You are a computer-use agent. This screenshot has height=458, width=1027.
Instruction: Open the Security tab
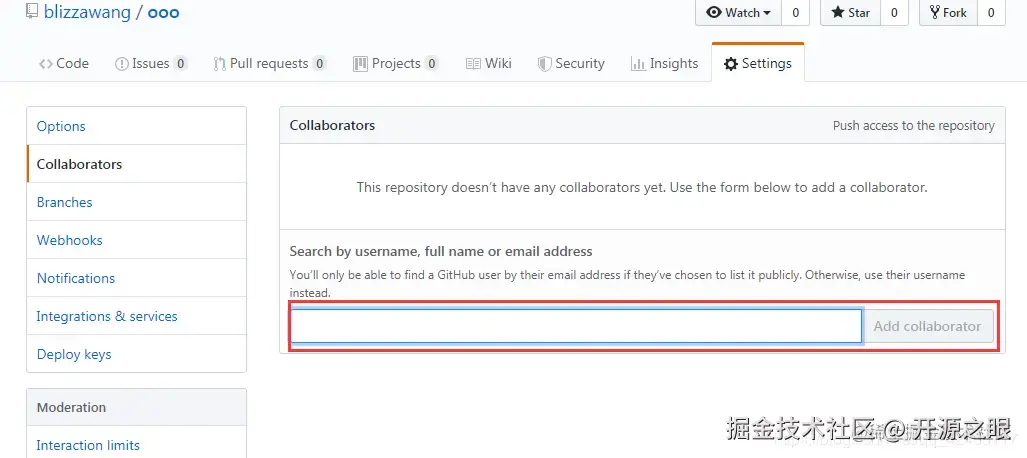pyautogui.click(x=570, y=64)
